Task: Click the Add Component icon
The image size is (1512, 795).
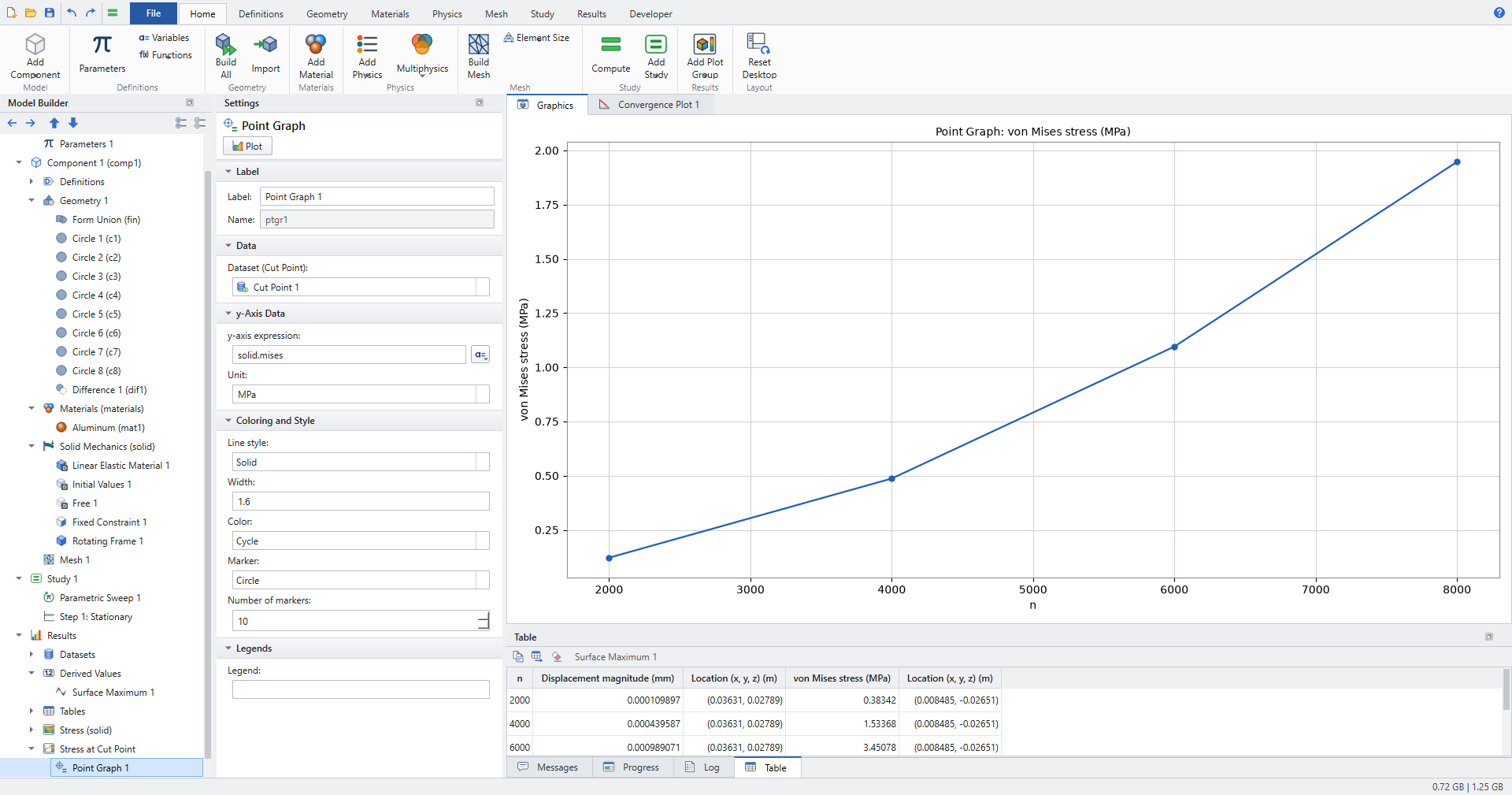Action: coord(35,44)
